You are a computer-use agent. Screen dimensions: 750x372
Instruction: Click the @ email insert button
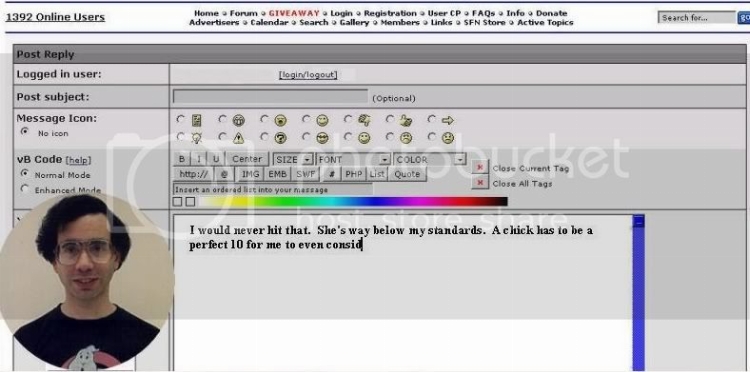(224, 174)
